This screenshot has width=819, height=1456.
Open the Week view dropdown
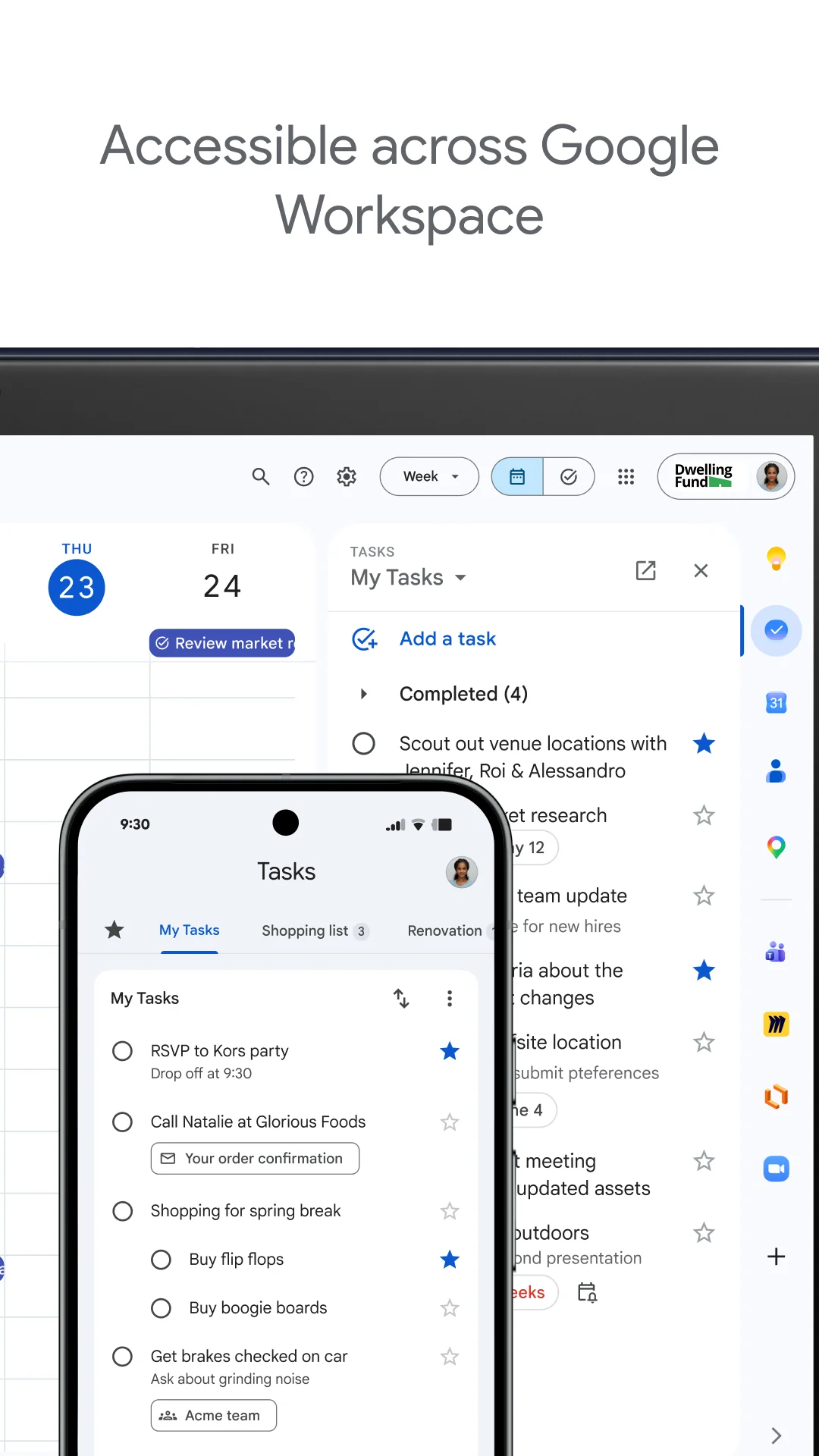tap(429, 476)
